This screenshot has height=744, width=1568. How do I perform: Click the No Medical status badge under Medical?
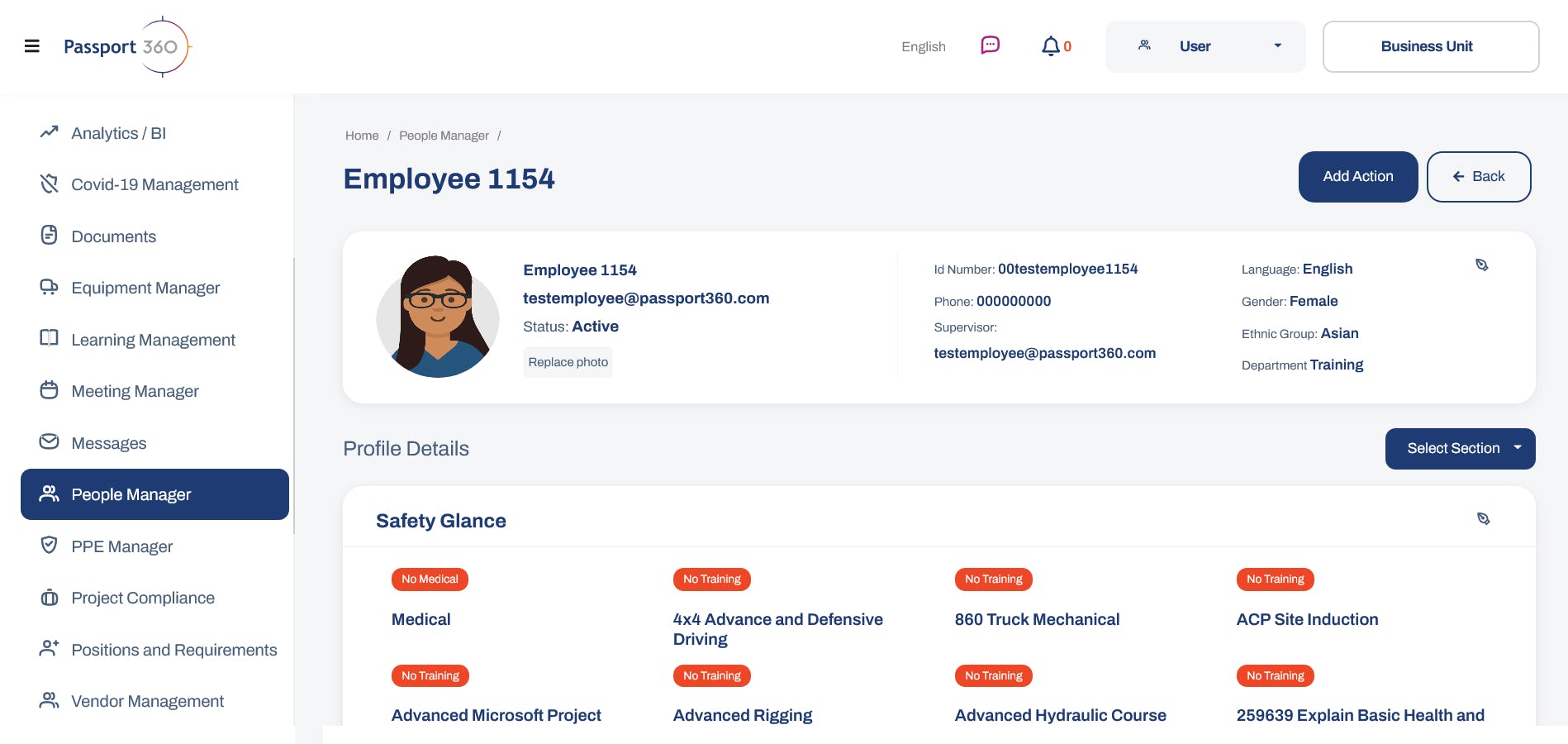pyautogui.click(x=430, y=579)
